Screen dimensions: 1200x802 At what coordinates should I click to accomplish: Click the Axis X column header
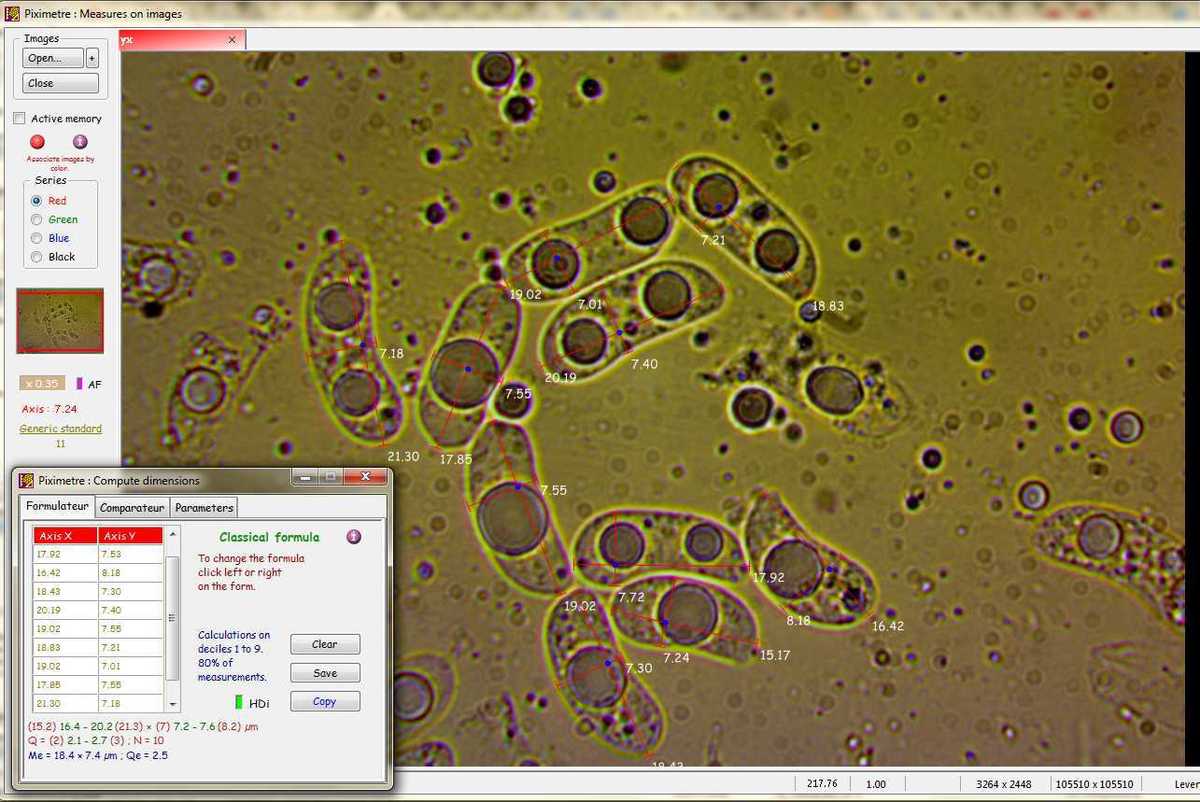(x=65, y=535)
